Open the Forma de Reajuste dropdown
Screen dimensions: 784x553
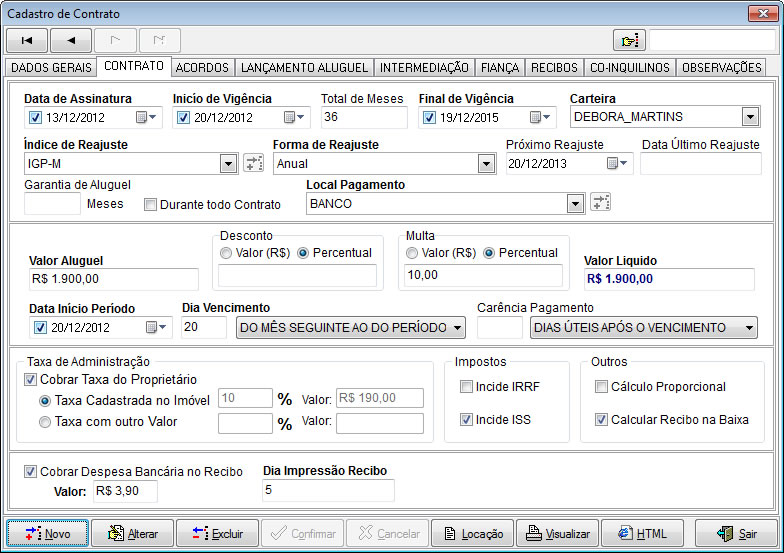tap(490, 164)
